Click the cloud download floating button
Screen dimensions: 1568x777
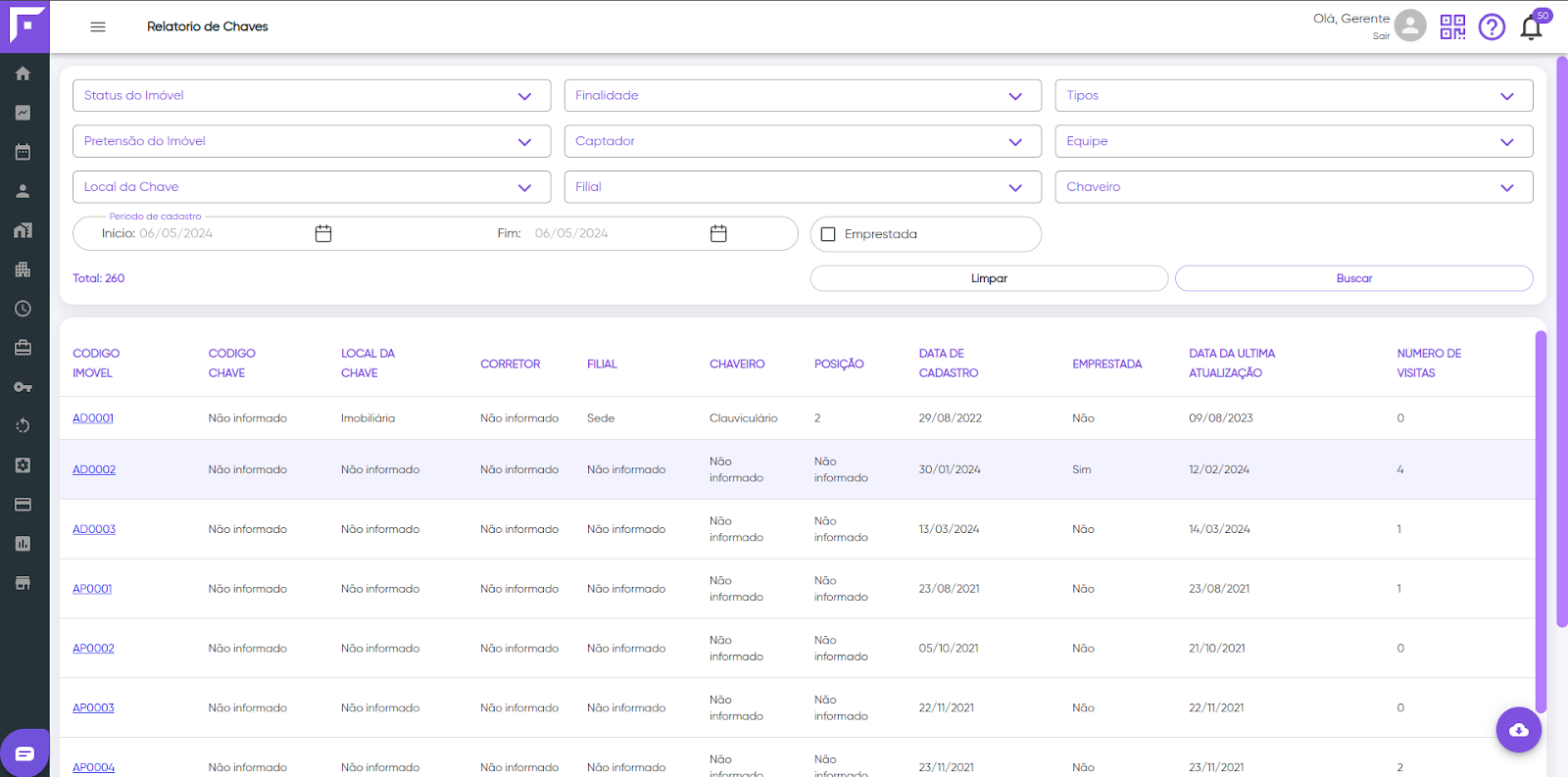(1519, 730)
